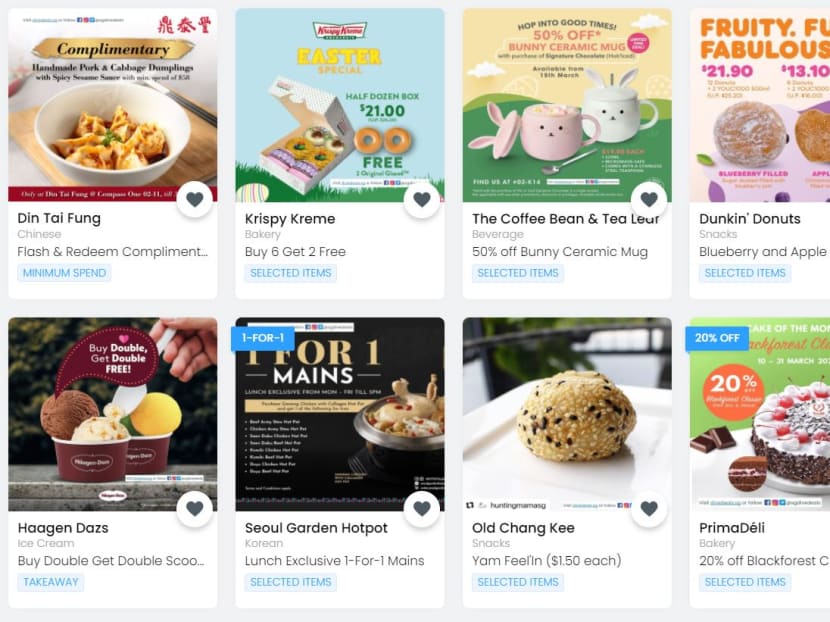The height and width of the screenshot is (622, 830).
Task: Like the Haagen Dazs deal
Action: click(x=195, y=509)
